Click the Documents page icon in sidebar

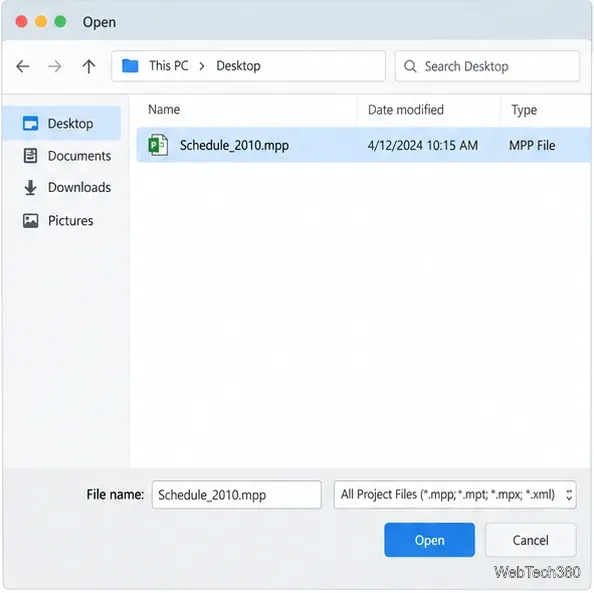(x=30, y=156)
